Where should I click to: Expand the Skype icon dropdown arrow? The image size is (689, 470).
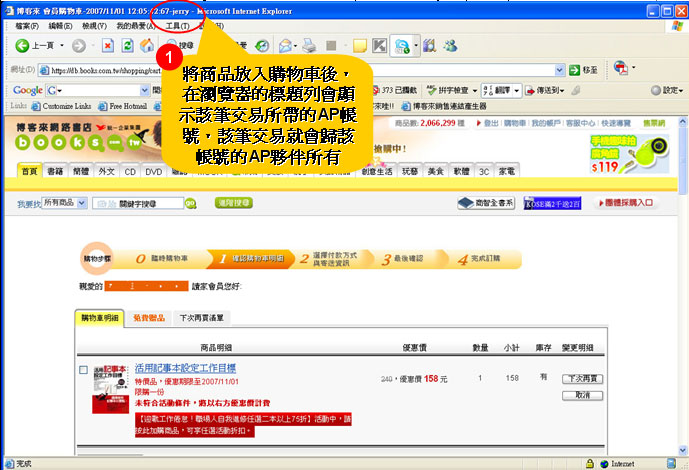(x=416, y=46)
